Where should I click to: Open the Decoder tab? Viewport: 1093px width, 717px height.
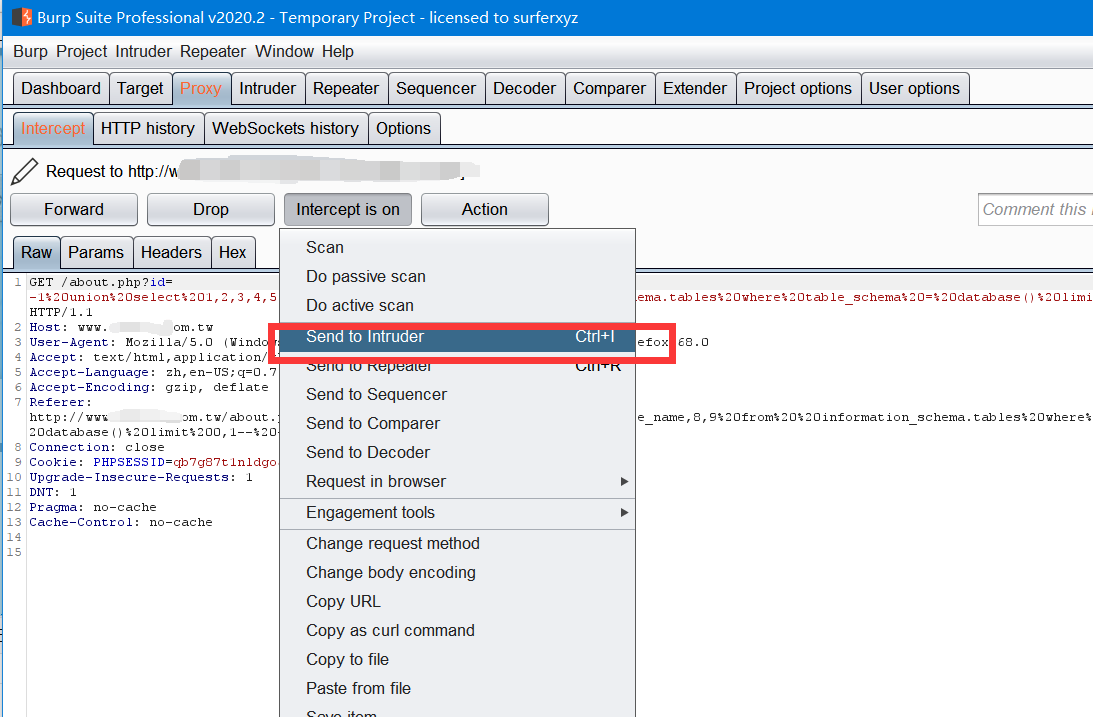[524, 88]
